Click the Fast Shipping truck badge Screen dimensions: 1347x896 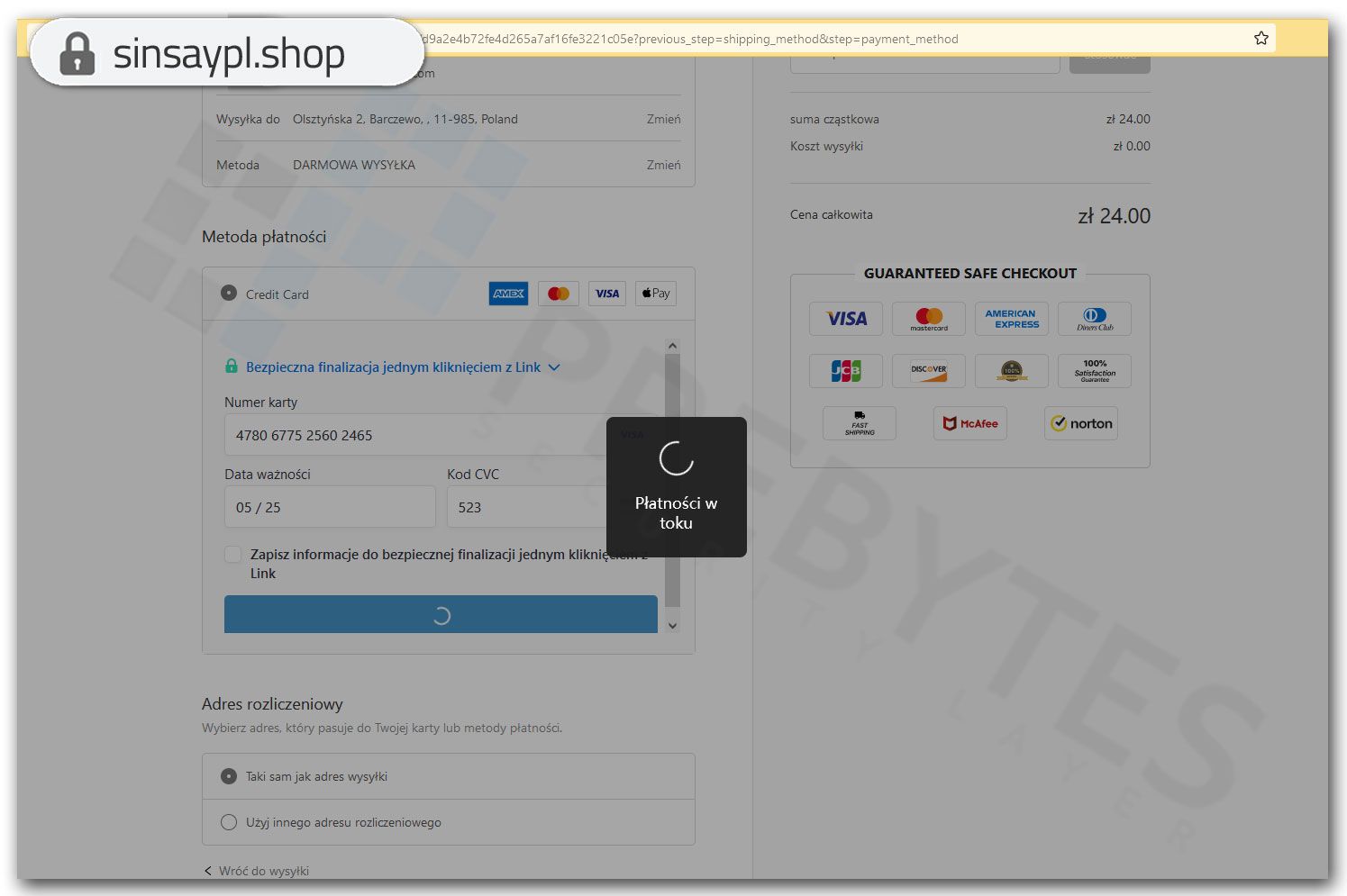[x=860, y=423]
